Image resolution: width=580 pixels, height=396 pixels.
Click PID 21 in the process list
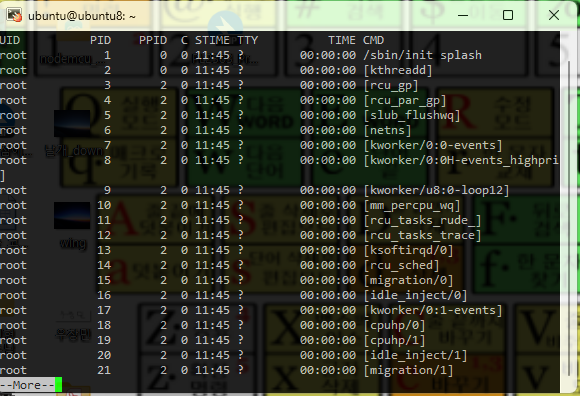tap(104, 370)
